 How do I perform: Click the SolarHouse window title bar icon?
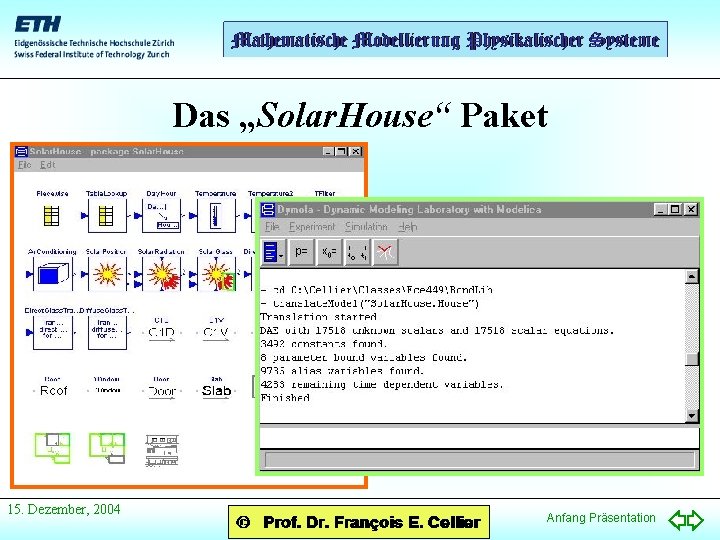22,152
